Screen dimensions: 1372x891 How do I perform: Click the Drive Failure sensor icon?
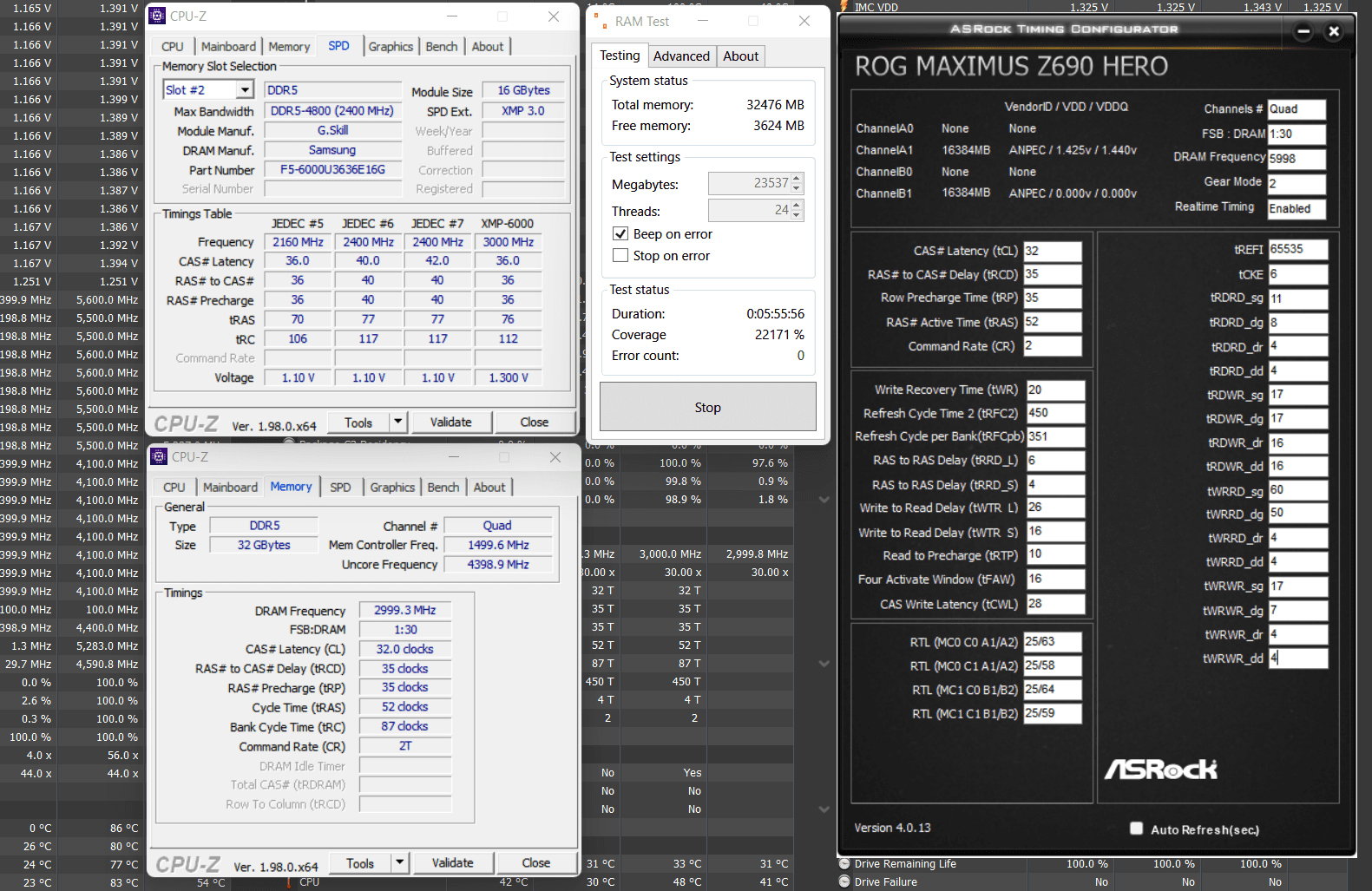(x=844, y=881)
